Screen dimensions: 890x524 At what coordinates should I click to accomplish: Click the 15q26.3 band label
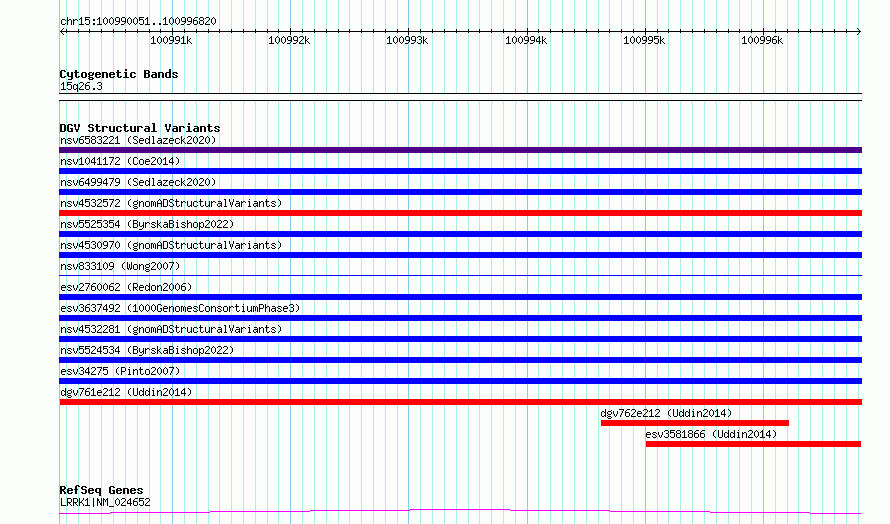click(x=81, y=86)
